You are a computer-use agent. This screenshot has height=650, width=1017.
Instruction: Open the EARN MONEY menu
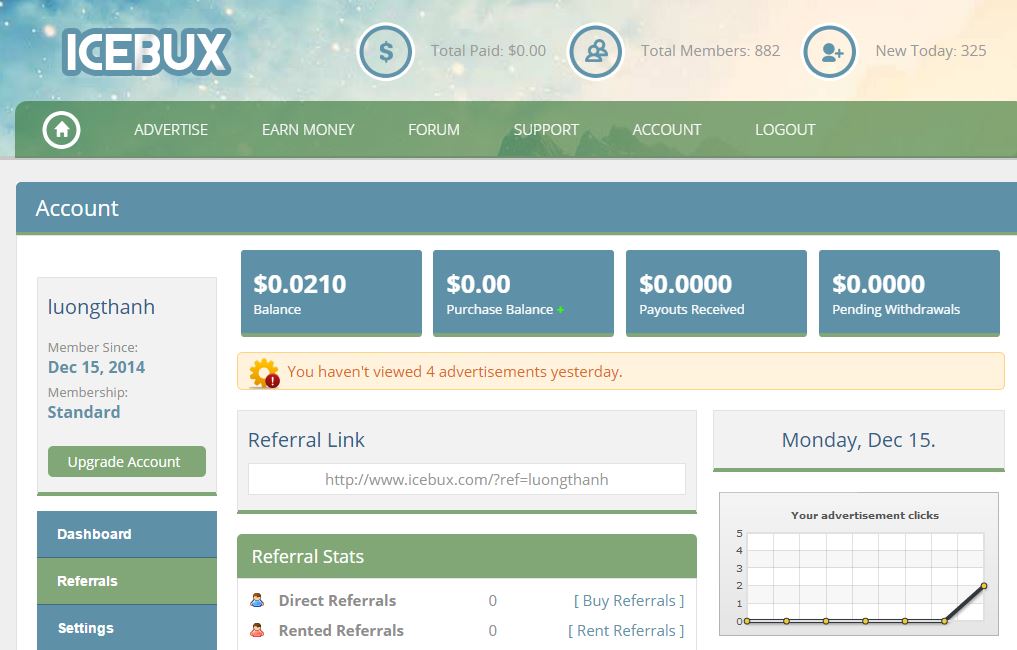[x=308, y=130]
